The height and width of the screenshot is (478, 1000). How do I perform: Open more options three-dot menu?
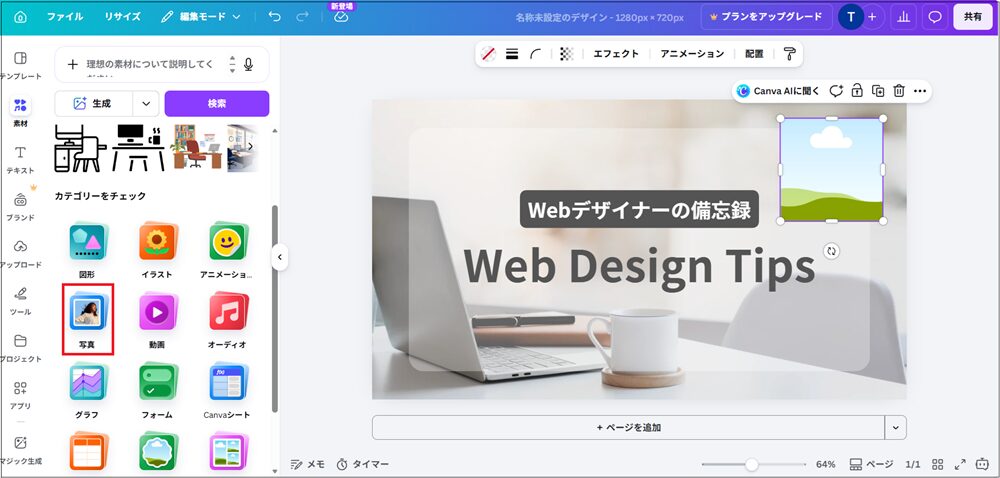pos(920,91)
